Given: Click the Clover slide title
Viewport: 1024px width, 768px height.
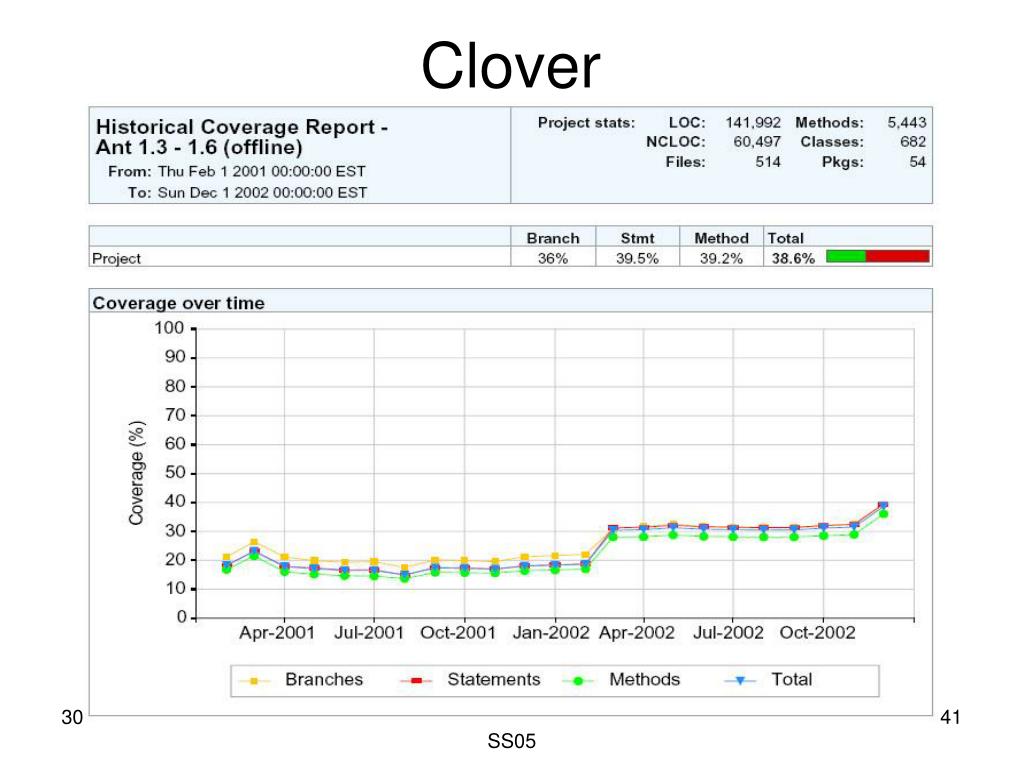Looking at the screenshot, I should click(511, 66).
